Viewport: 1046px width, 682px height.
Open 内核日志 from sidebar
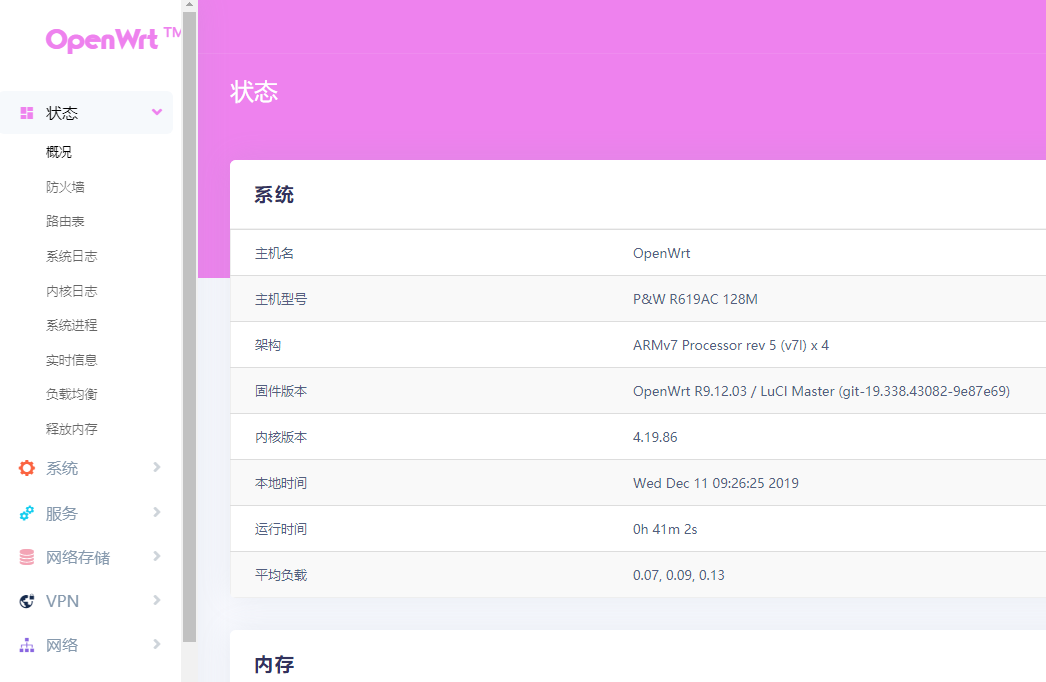tap(71, 291)
